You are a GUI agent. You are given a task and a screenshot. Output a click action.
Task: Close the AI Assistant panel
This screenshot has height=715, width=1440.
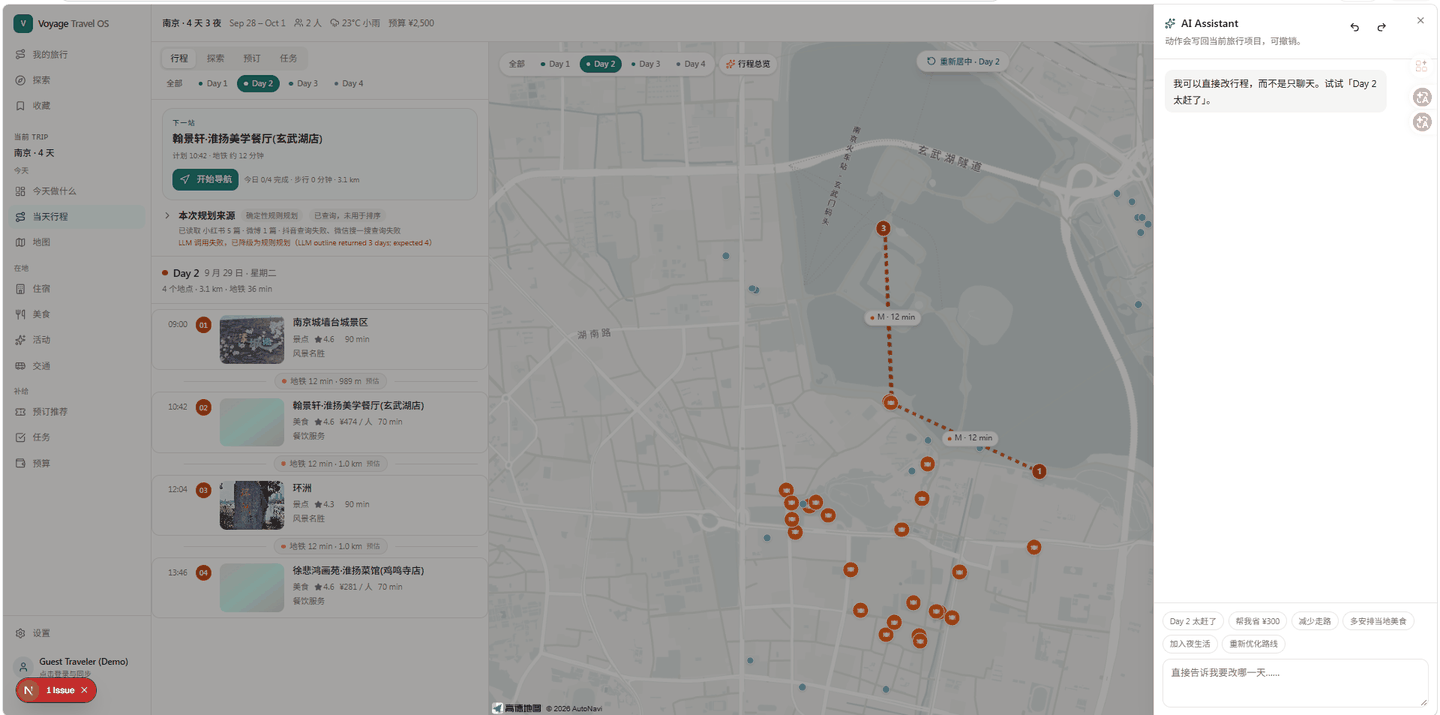point(1420,20)
